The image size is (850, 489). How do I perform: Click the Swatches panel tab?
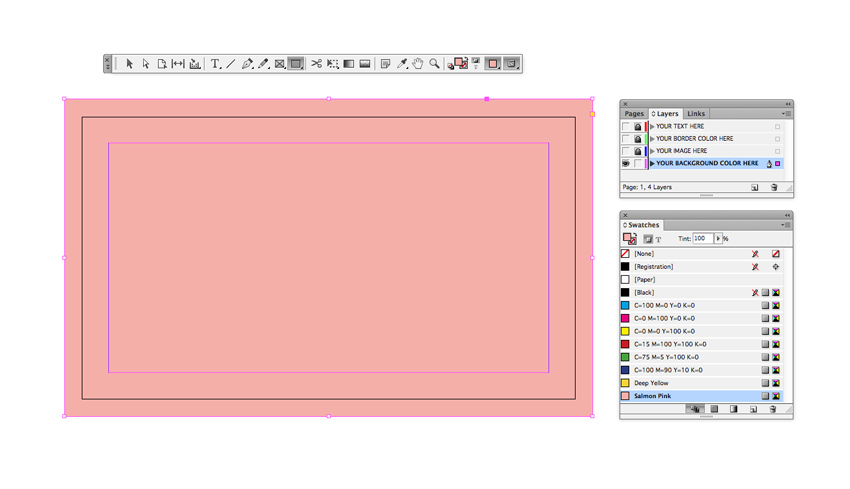coord(641,225)
